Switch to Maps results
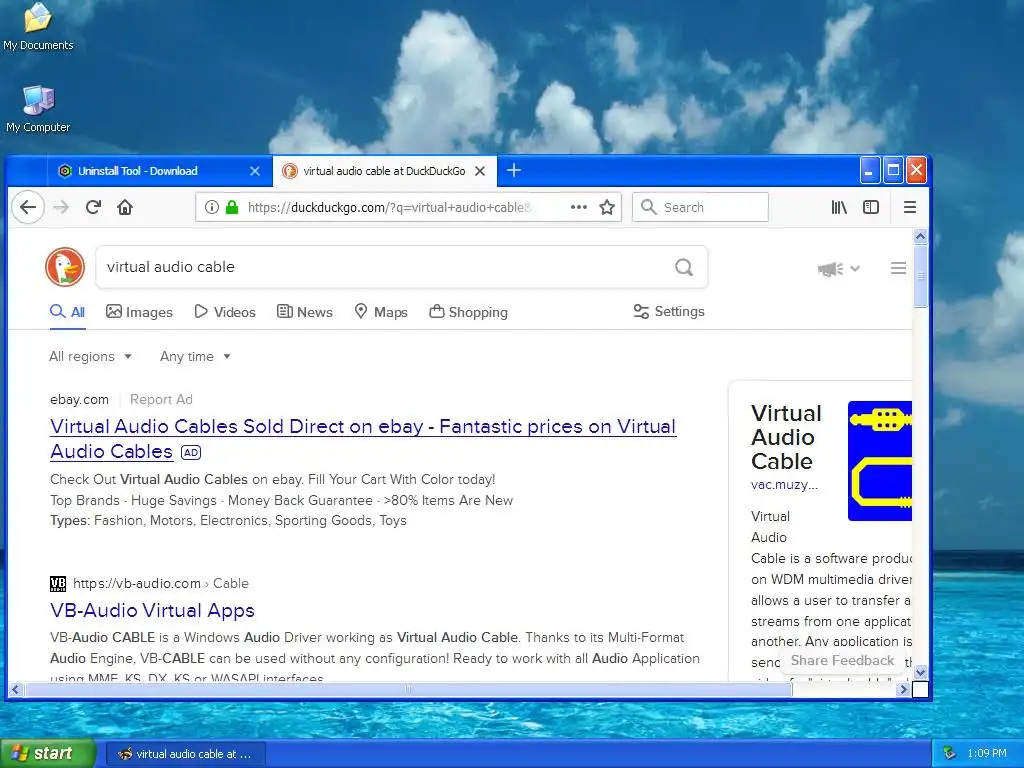The width and height of the screenshot is (1024, 768). (x=381, y=312)
